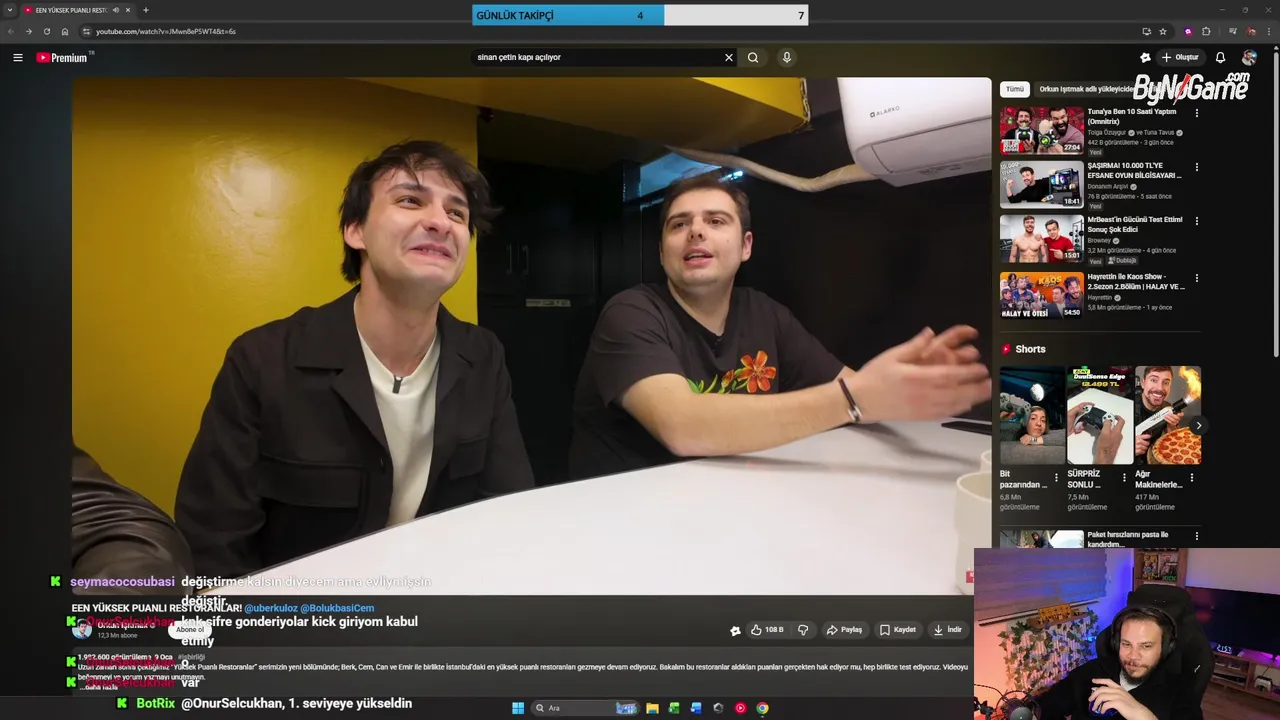The image size is (1280, 720).
Task: Click the İndir download button
Action: [x=947, y=630]
